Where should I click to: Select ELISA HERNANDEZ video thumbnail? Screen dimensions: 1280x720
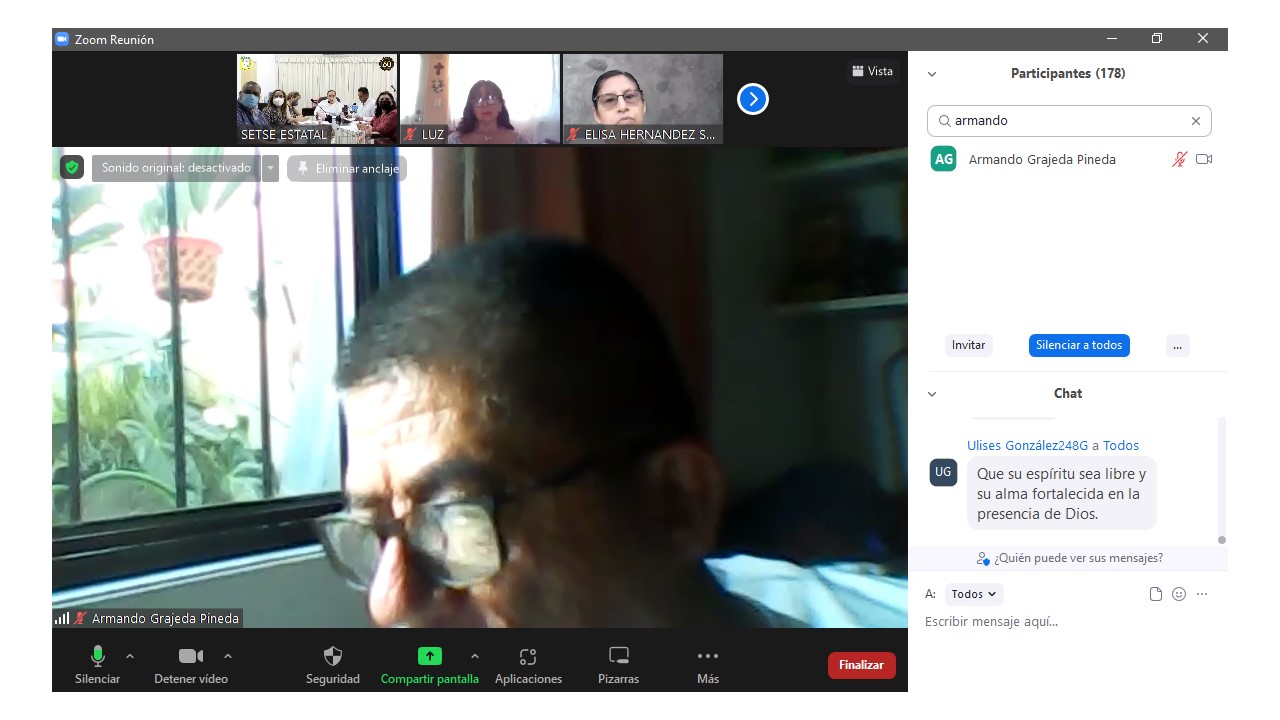(643, 99)
